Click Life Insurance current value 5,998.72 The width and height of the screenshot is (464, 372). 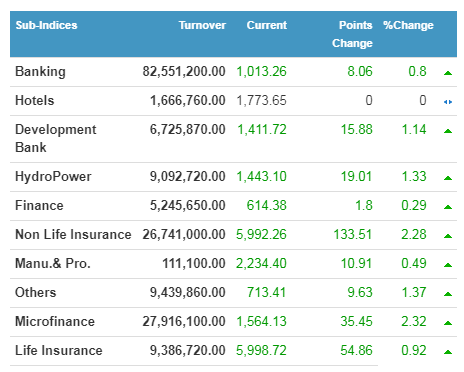click(261, 350)
